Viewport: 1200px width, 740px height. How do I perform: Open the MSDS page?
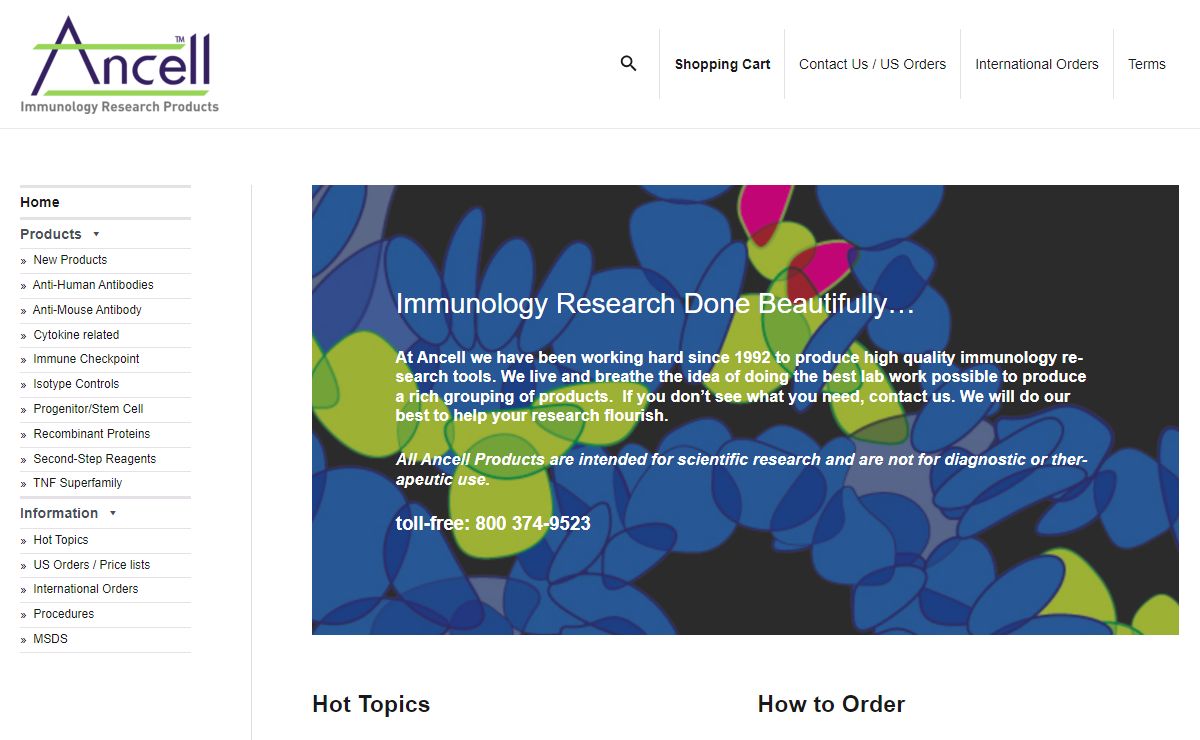point(51,639)
